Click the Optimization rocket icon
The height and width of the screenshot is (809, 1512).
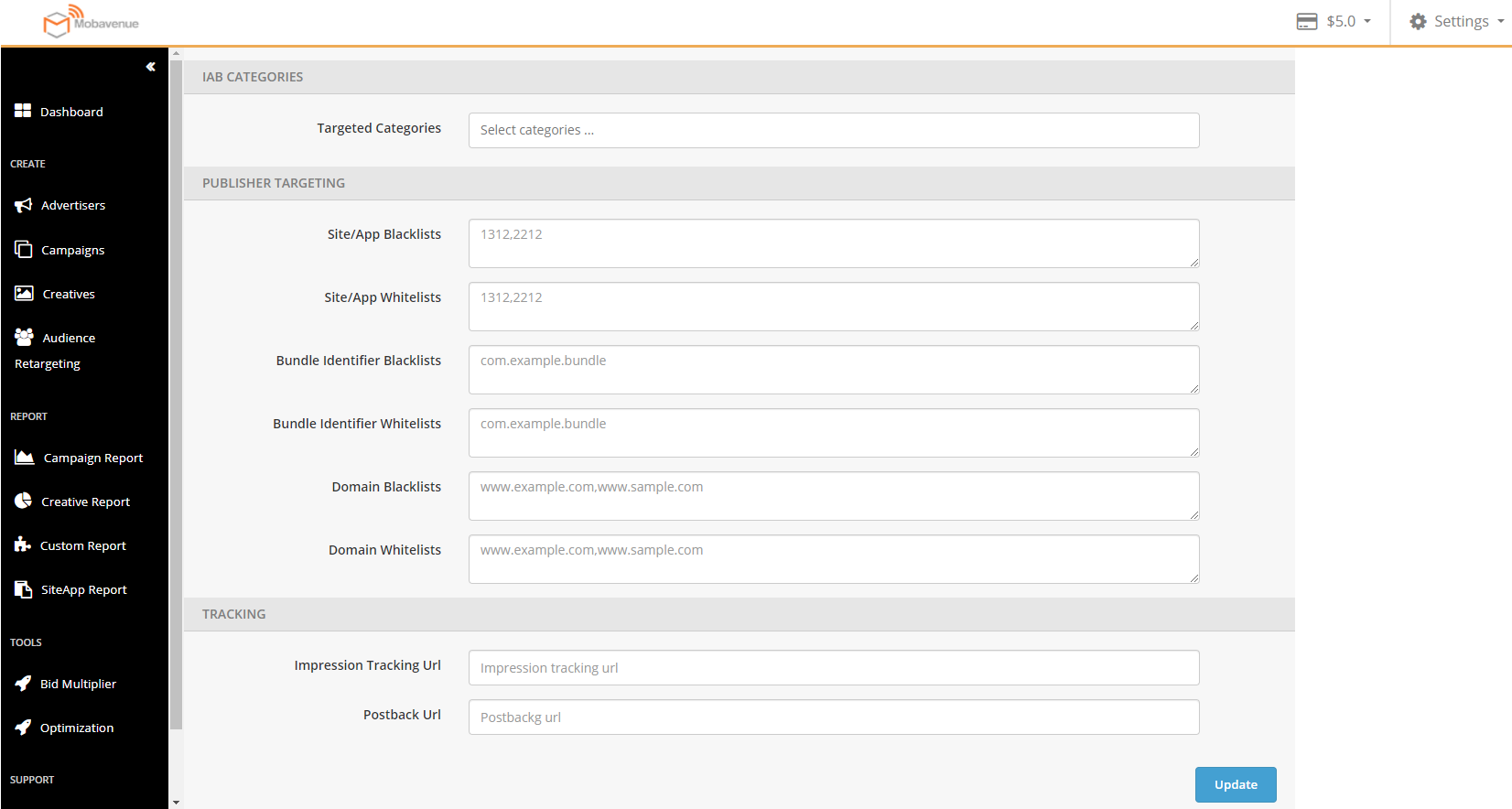pyautogui.click(x=23, y=727)
